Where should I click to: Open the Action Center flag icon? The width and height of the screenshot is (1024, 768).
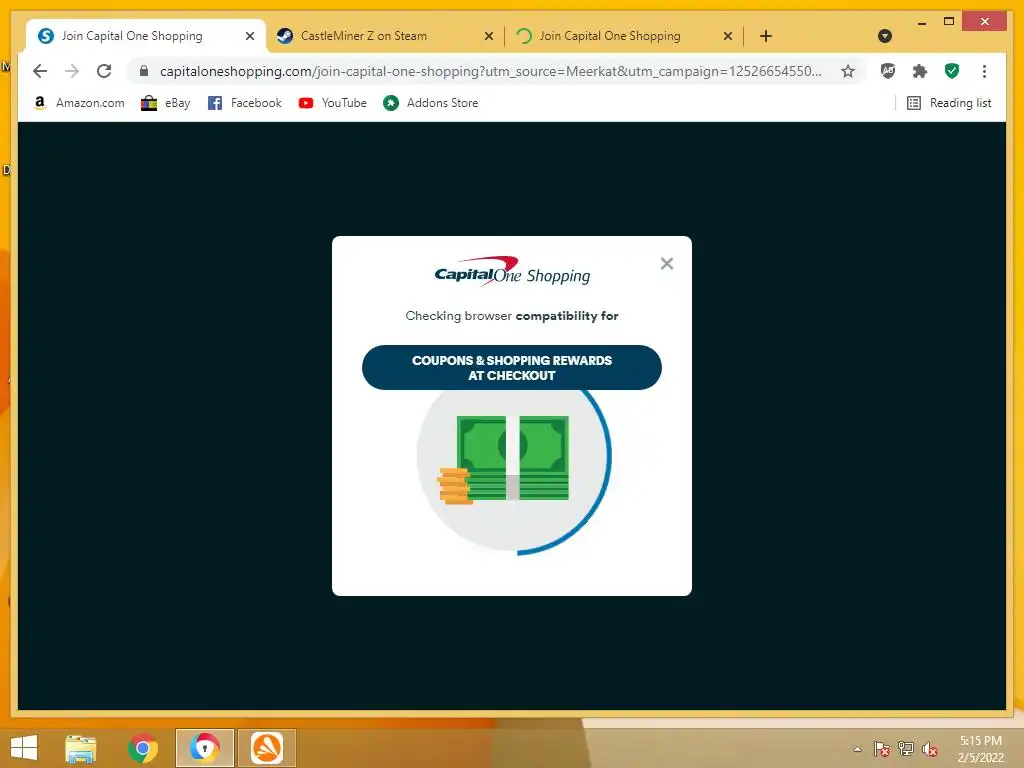(x=882, y=749)
